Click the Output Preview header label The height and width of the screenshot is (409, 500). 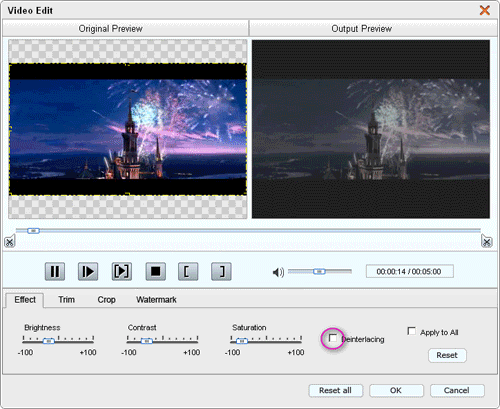(362, 29)
